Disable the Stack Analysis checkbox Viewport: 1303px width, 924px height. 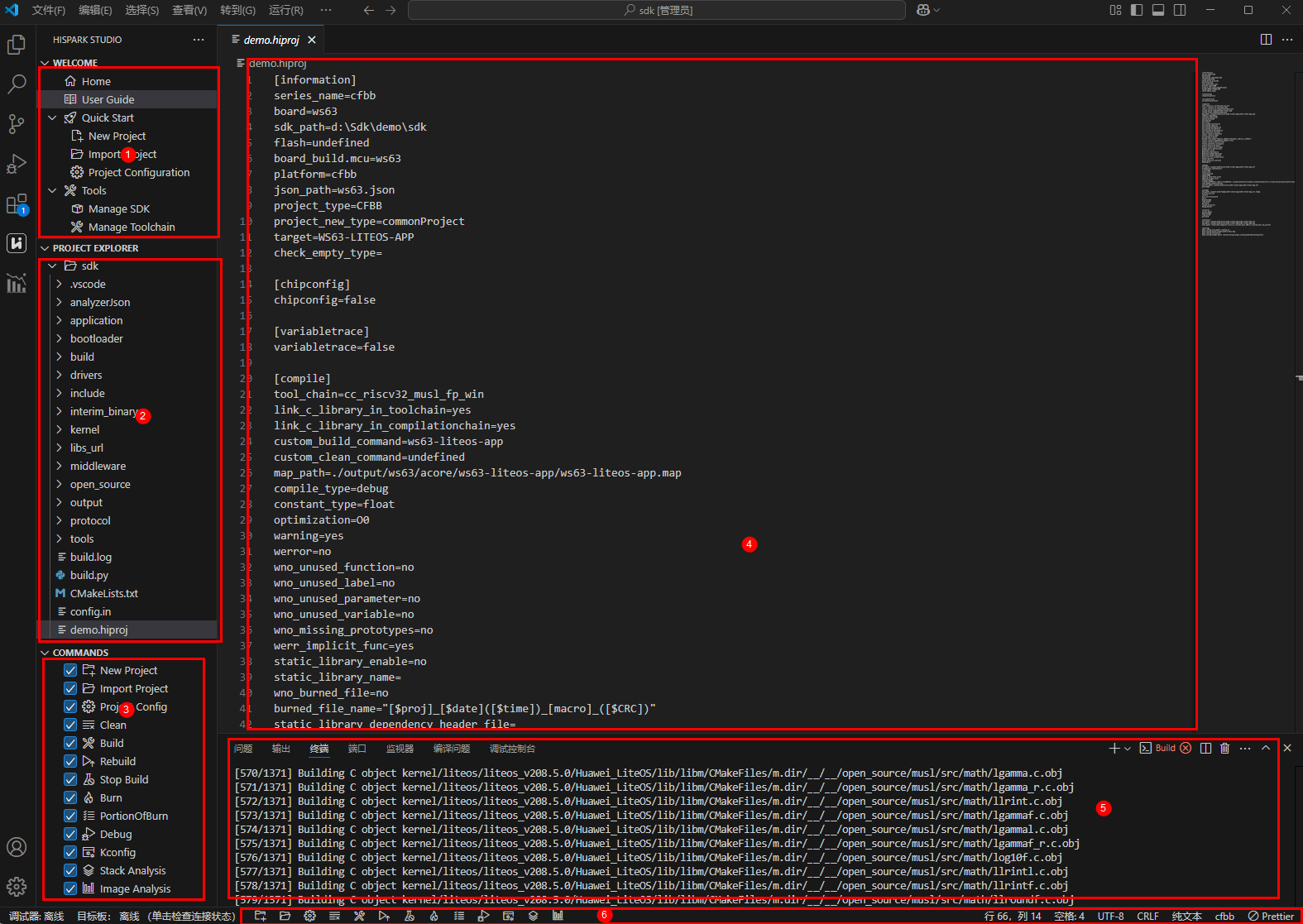[x=70, y=870]
